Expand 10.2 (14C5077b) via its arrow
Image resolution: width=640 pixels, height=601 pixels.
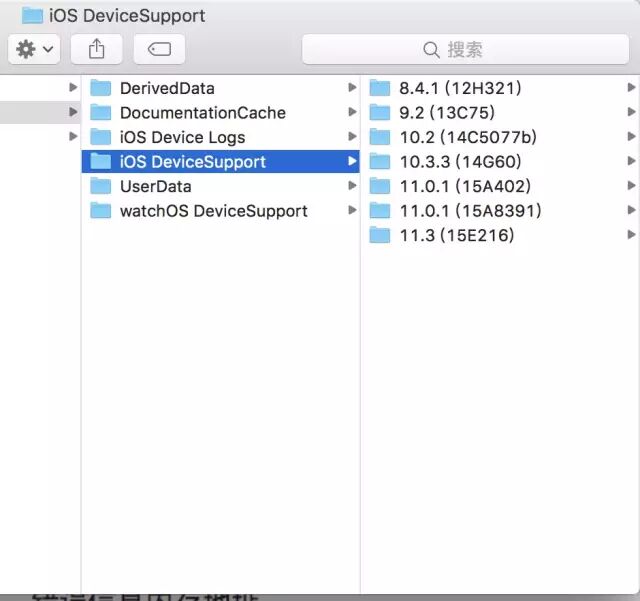[631, 136]
